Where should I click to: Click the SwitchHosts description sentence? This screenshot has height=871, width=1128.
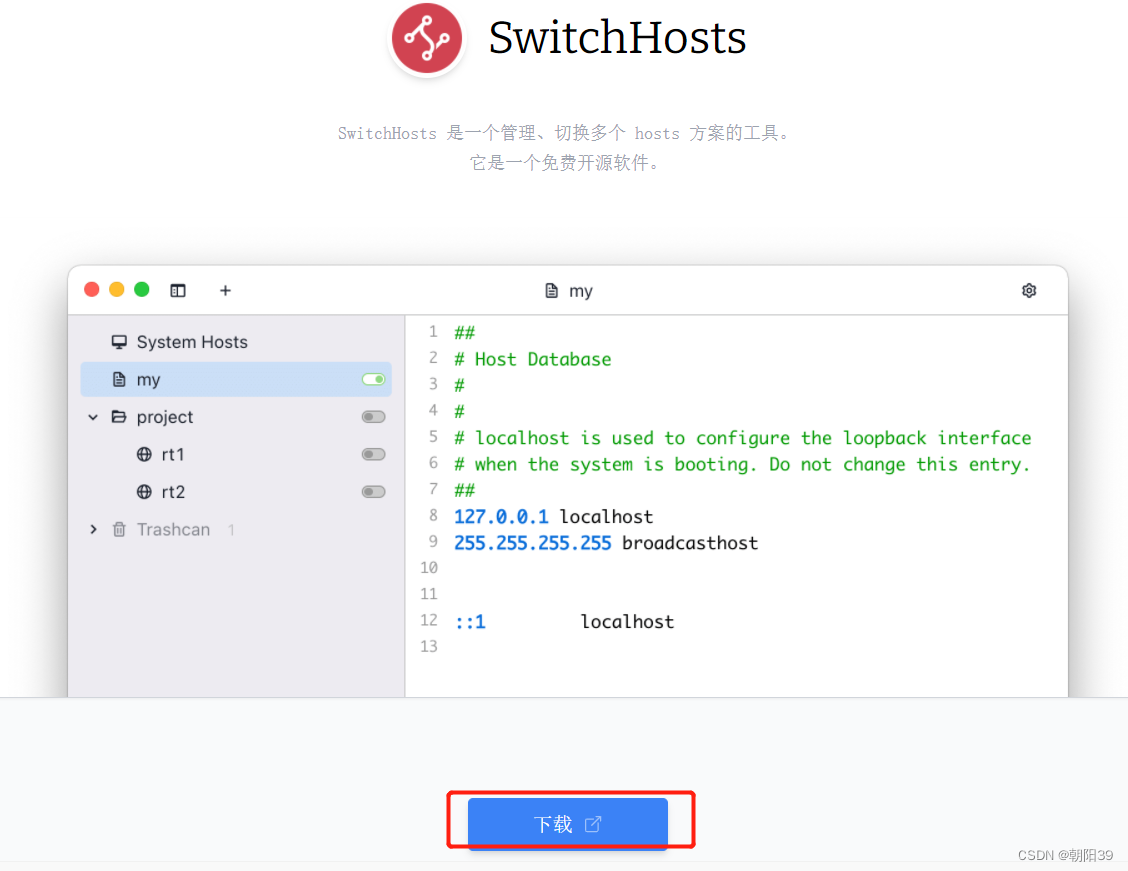tap(564, 133)
